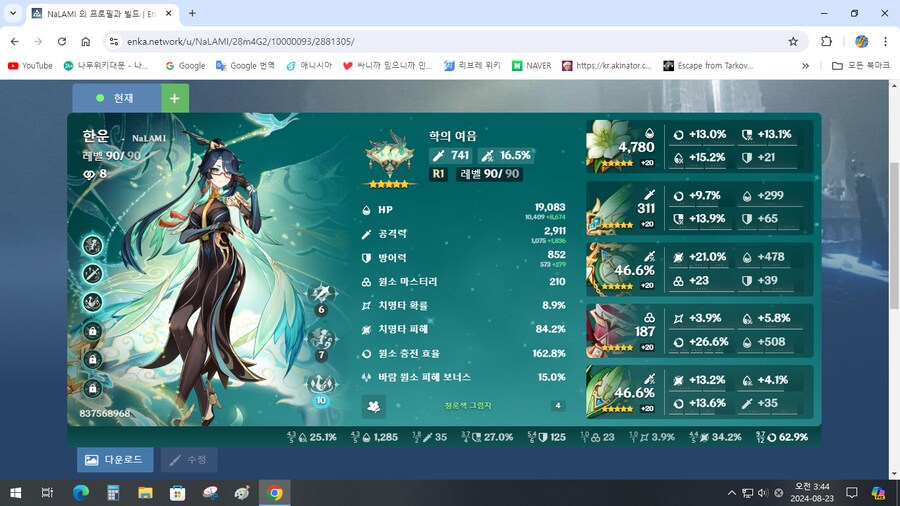The width and height of the screenshot is (900, 506).
Task: Select the 현재 build tab
Action: click(x=117, y=98)
